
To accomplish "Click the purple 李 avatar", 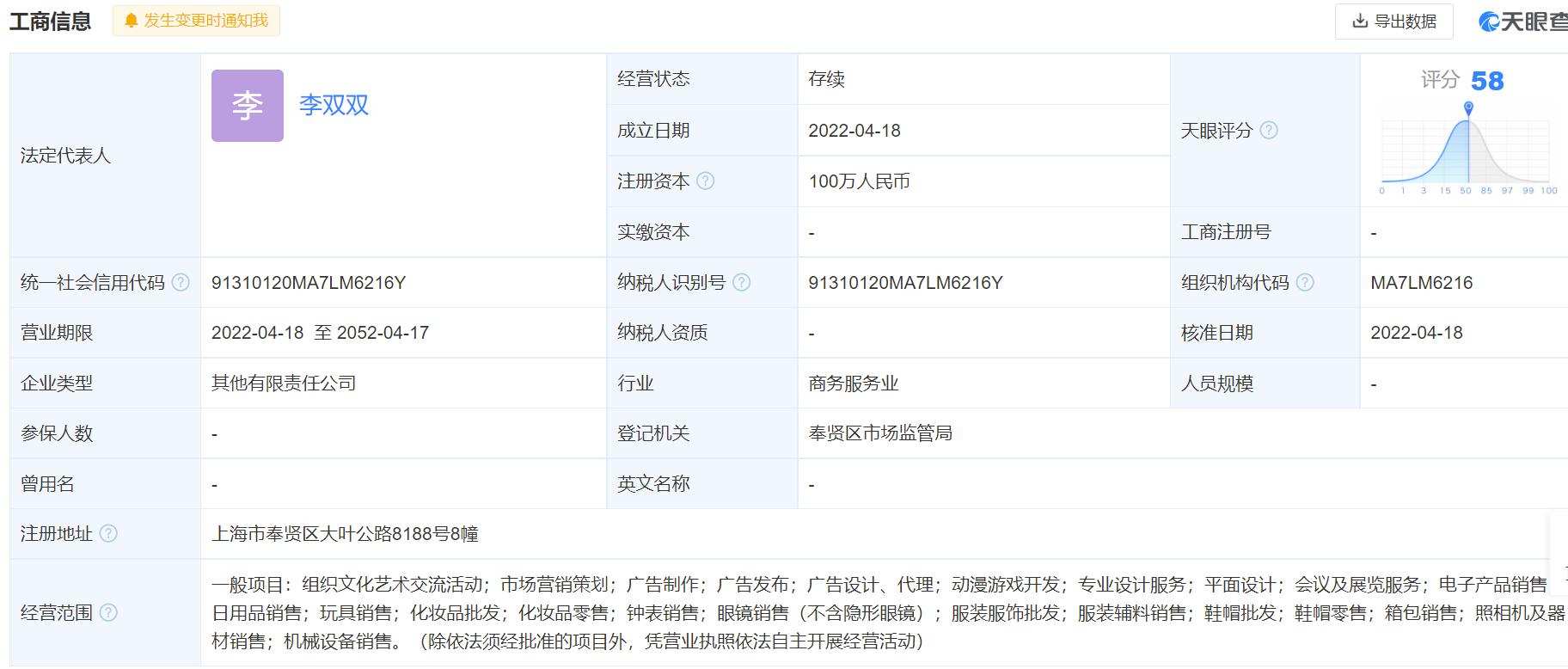I will point(248,106).
